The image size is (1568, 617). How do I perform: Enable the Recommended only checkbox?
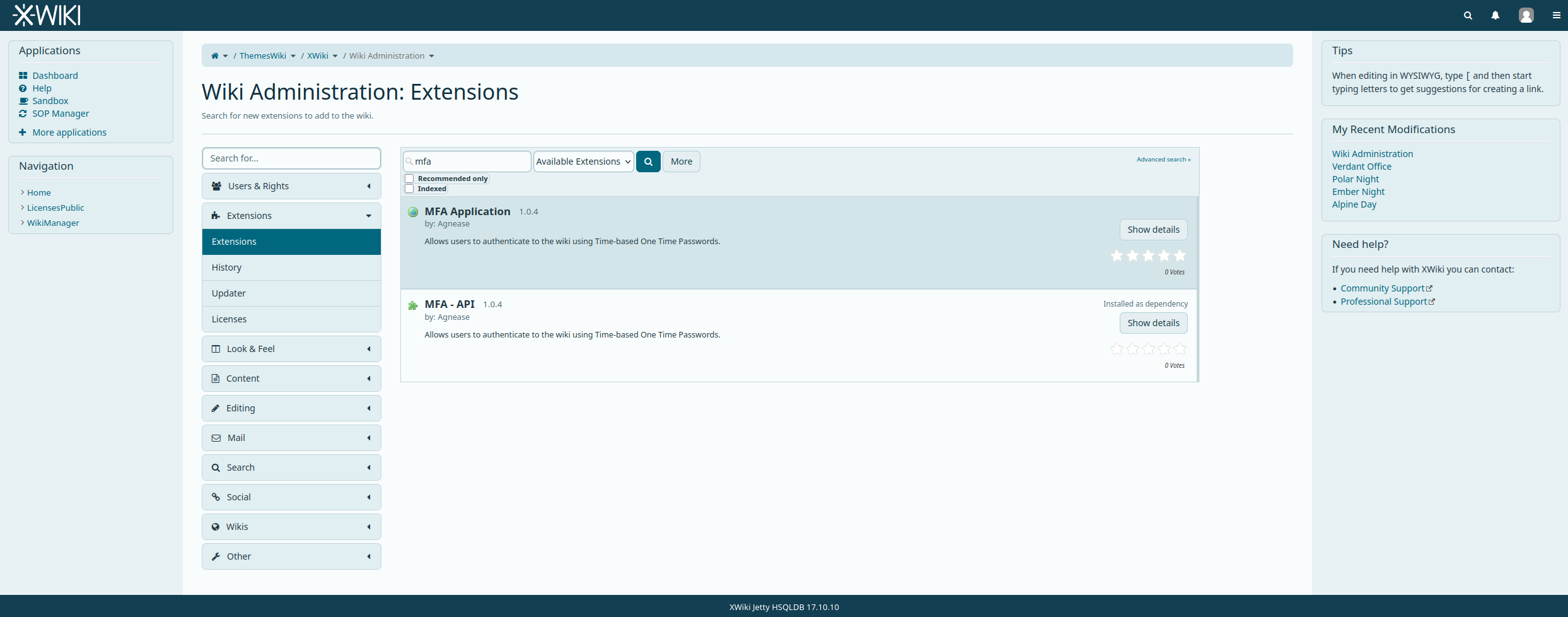point(409,179)
